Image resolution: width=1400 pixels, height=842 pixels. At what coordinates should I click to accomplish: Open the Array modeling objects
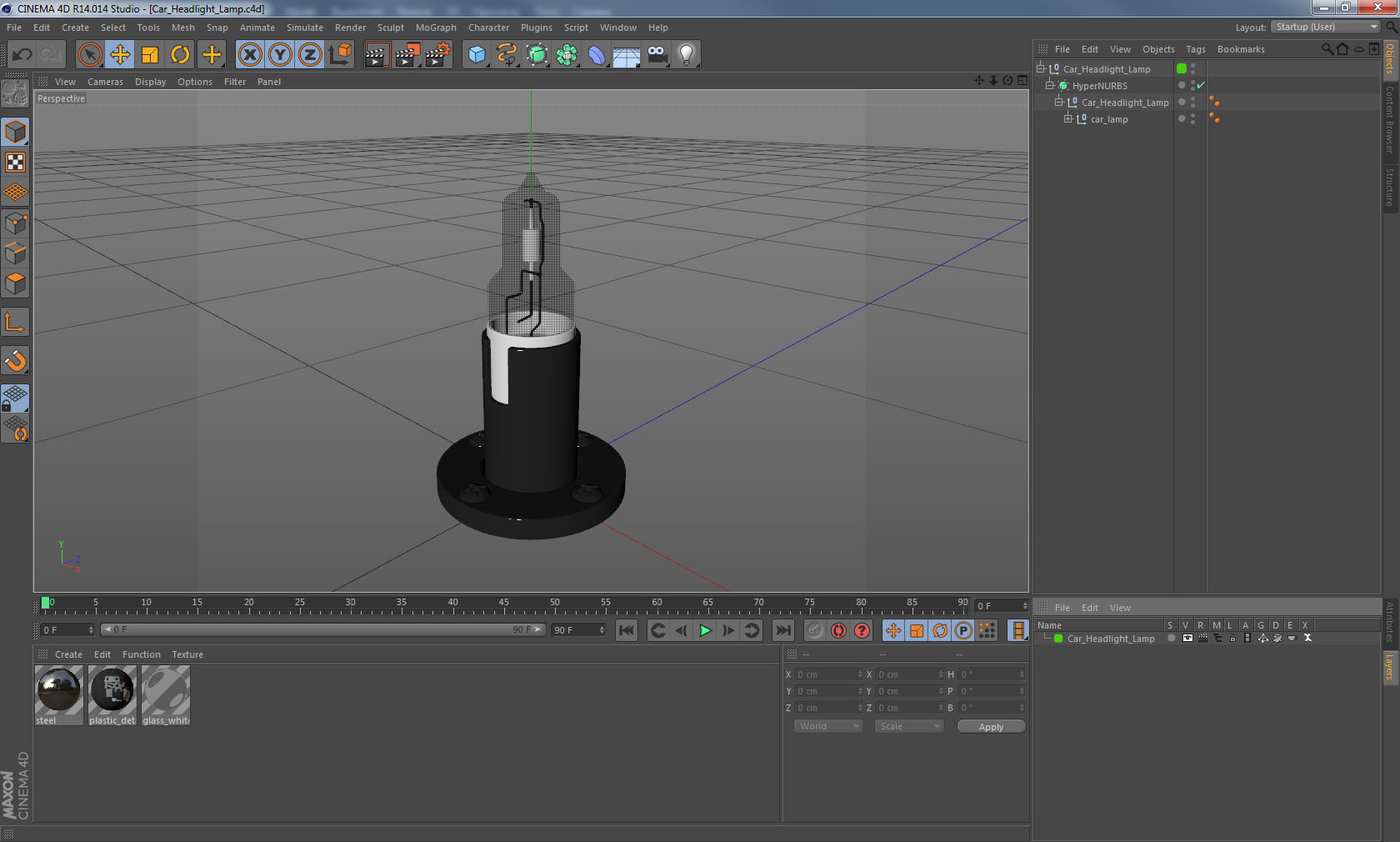point(567,55)
